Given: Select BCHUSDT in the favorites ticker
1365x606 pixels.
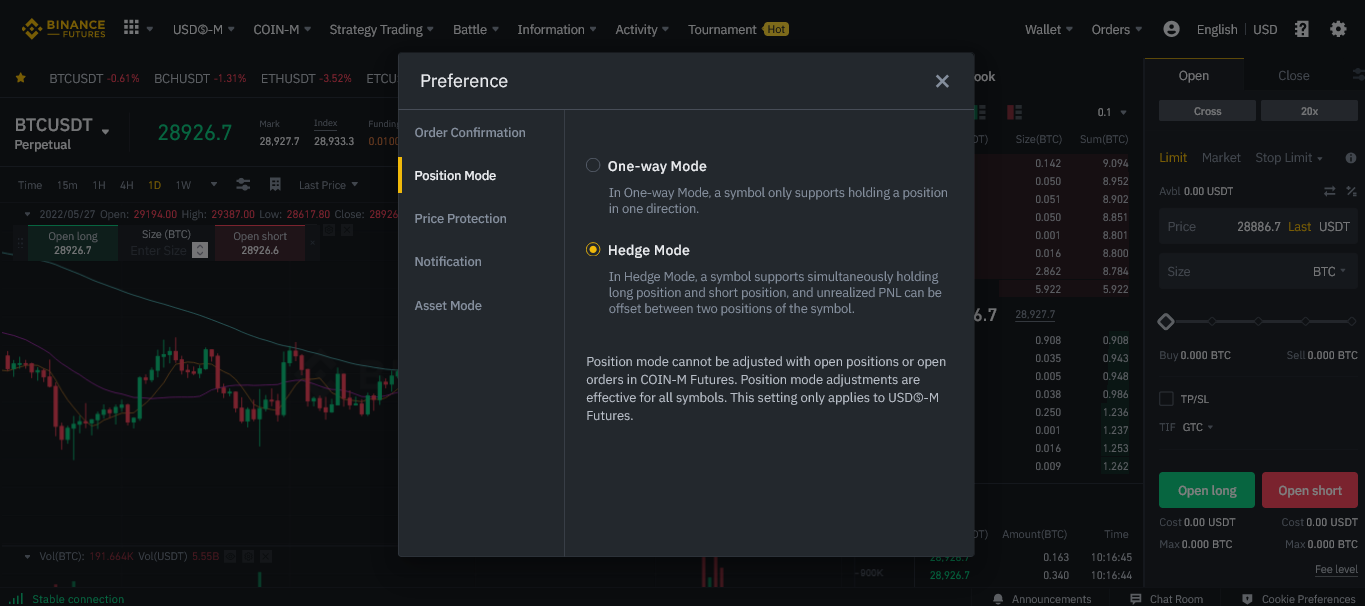Looking at the screenshot, I should click(x=183, y=78).
